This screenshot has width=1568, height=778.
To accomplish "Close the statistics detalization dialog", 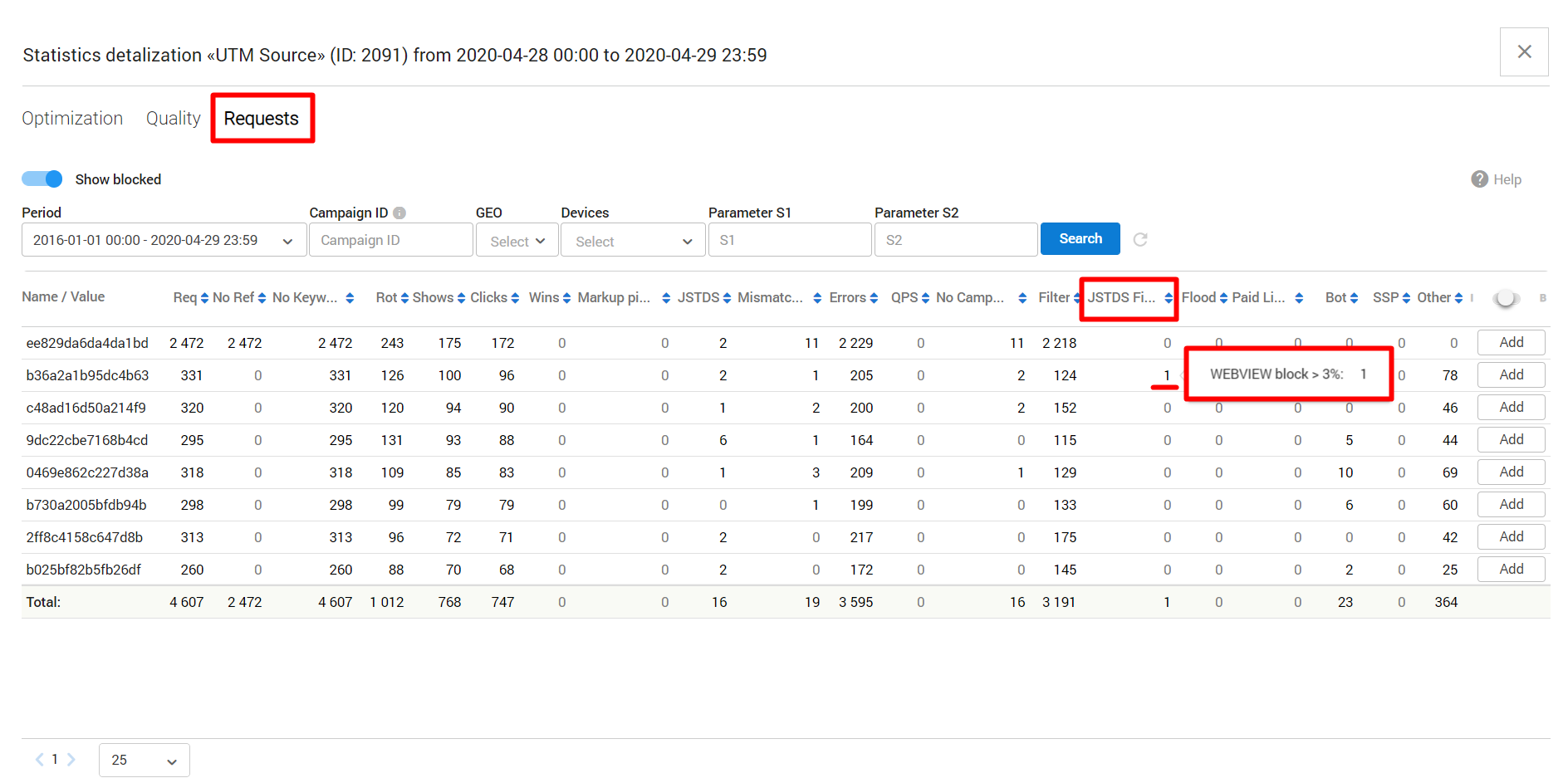I will [x=1524, y=51].
